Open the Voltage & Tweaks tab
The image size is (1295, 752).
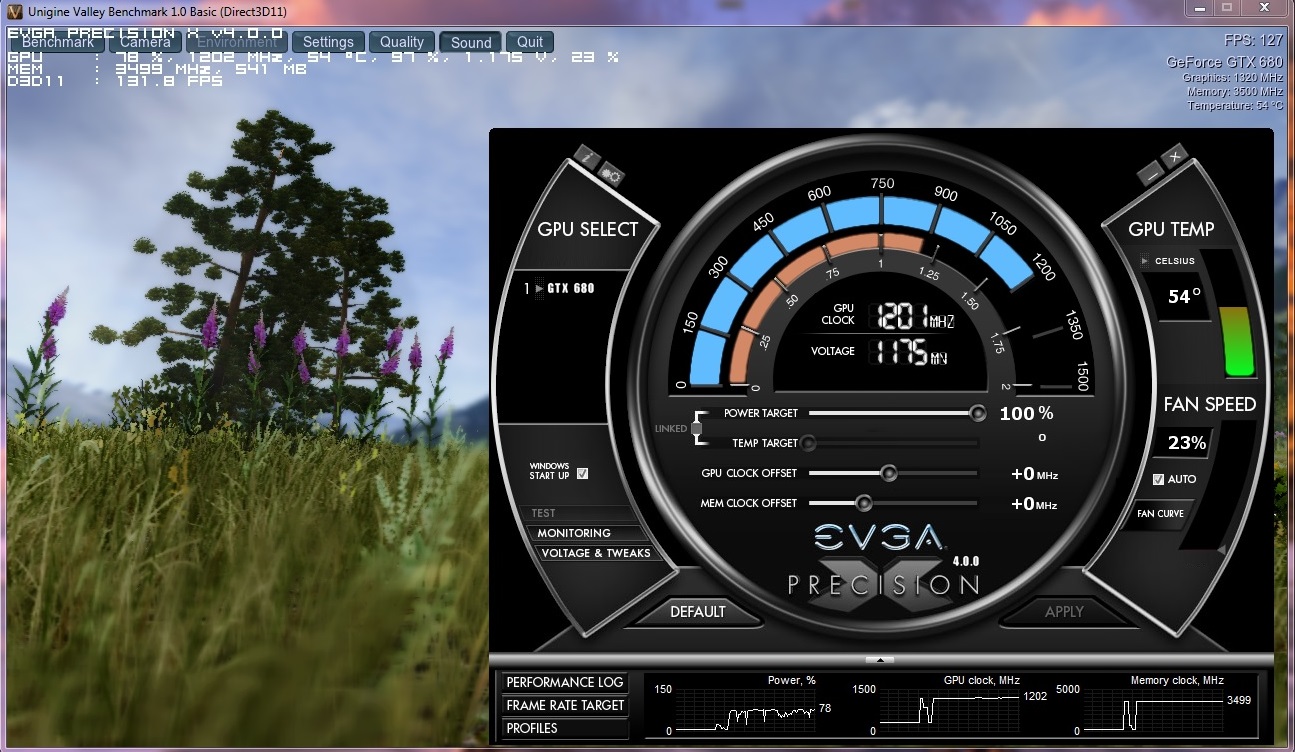pos(595,553)
